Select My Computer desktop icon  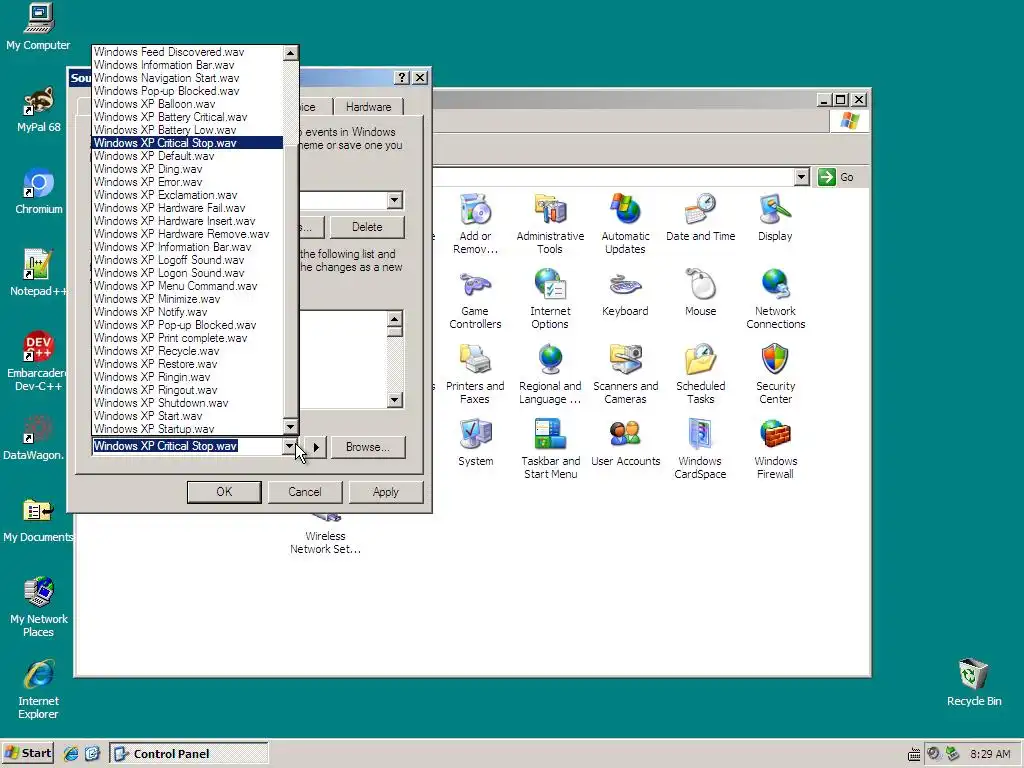click(38, 27)
